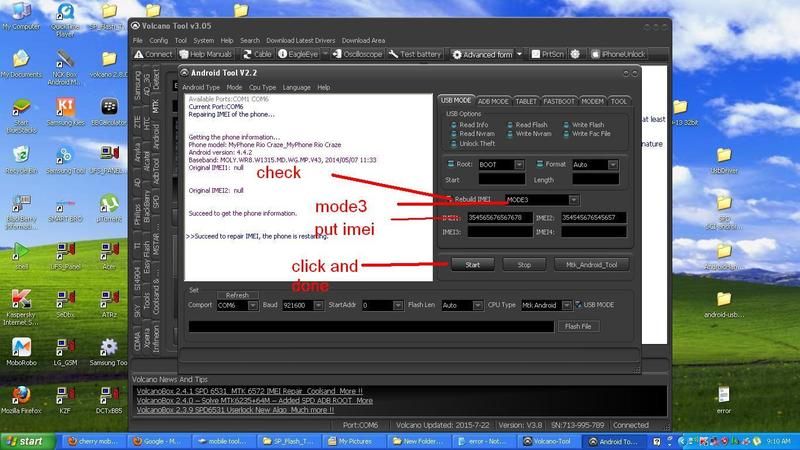Open the MoboRobo desktop icon
800x450 pixels.
coord(21,352)
